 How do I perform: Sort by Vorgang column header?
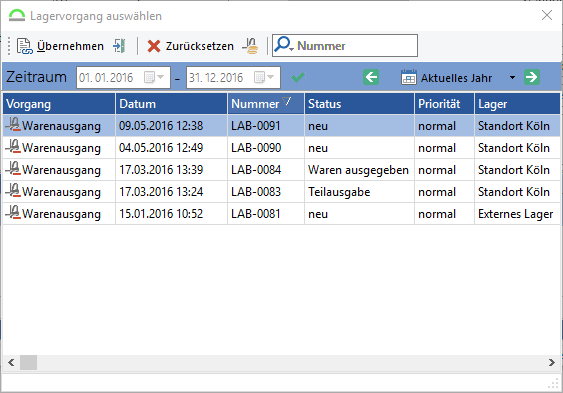tap(59, 104)
